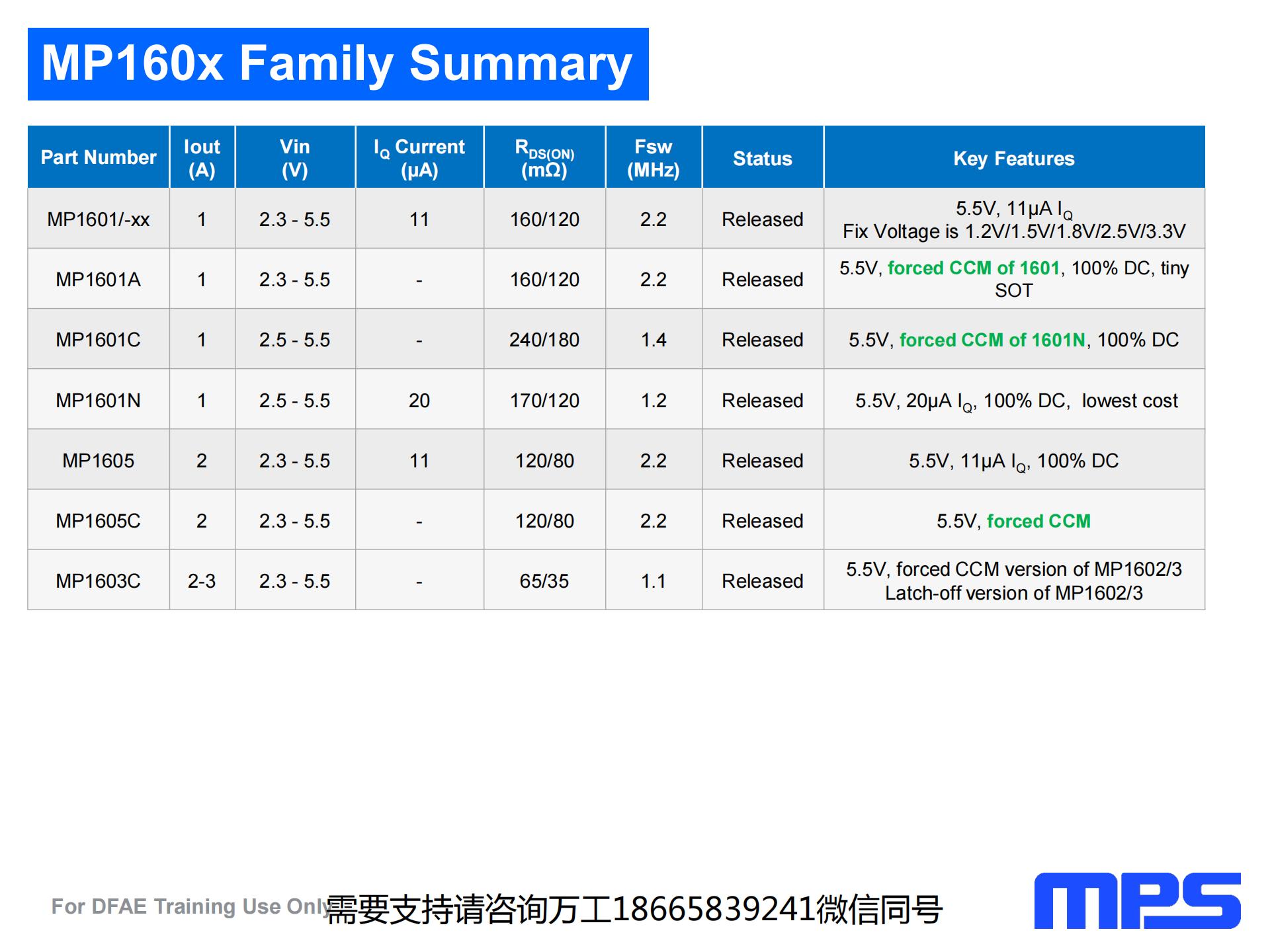Select the Key Features column header

1014,157
